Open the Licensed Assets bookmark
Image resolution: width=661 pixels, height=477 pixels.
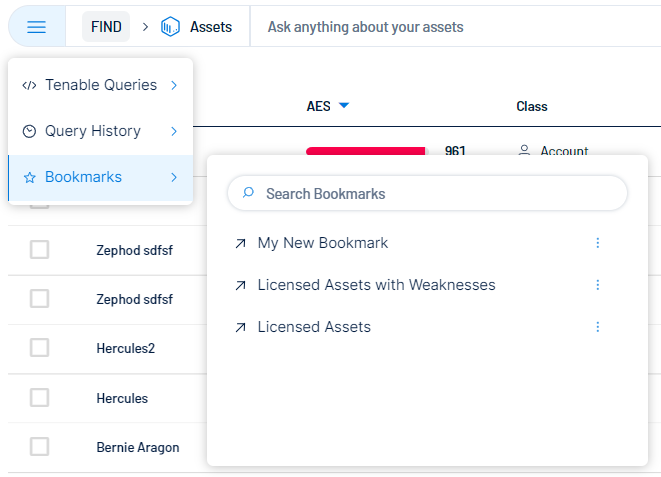(314, 327)
